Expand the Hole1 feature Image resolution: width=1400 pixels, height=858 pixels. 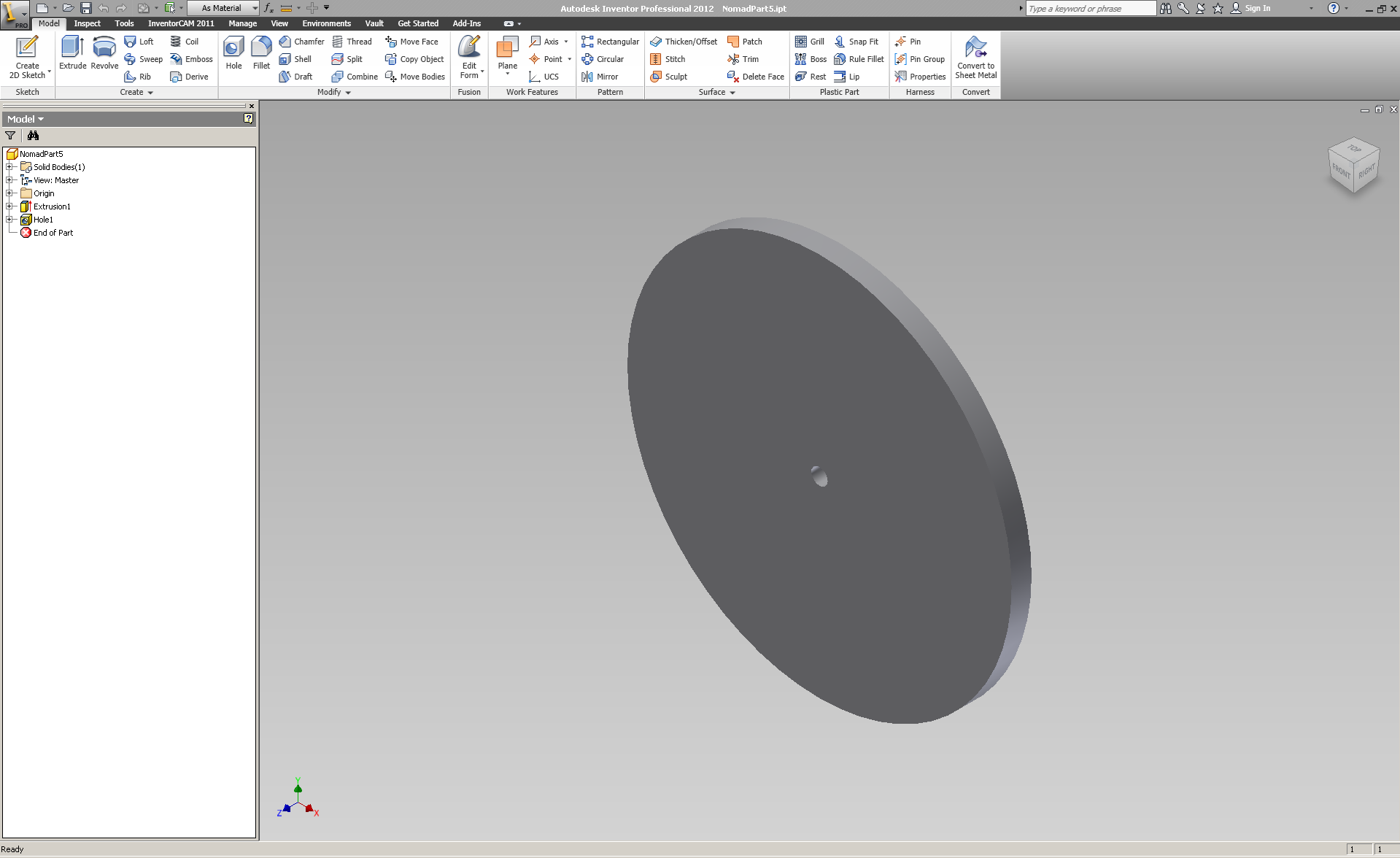click(9, 220)
